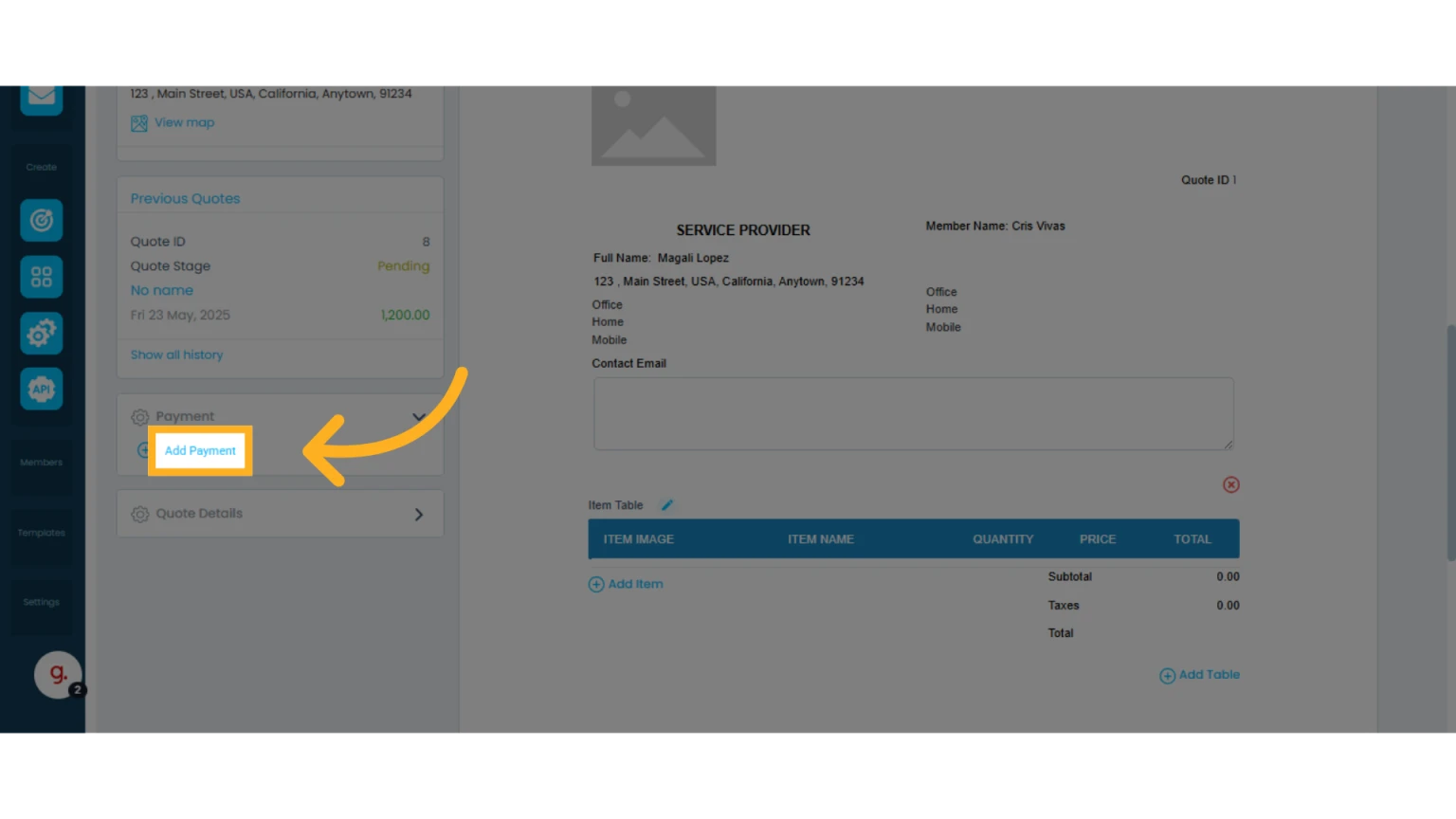Click Add Item link below table
Image resolution: width=1456 pixels, height=819 pixels.
(636, 584)
